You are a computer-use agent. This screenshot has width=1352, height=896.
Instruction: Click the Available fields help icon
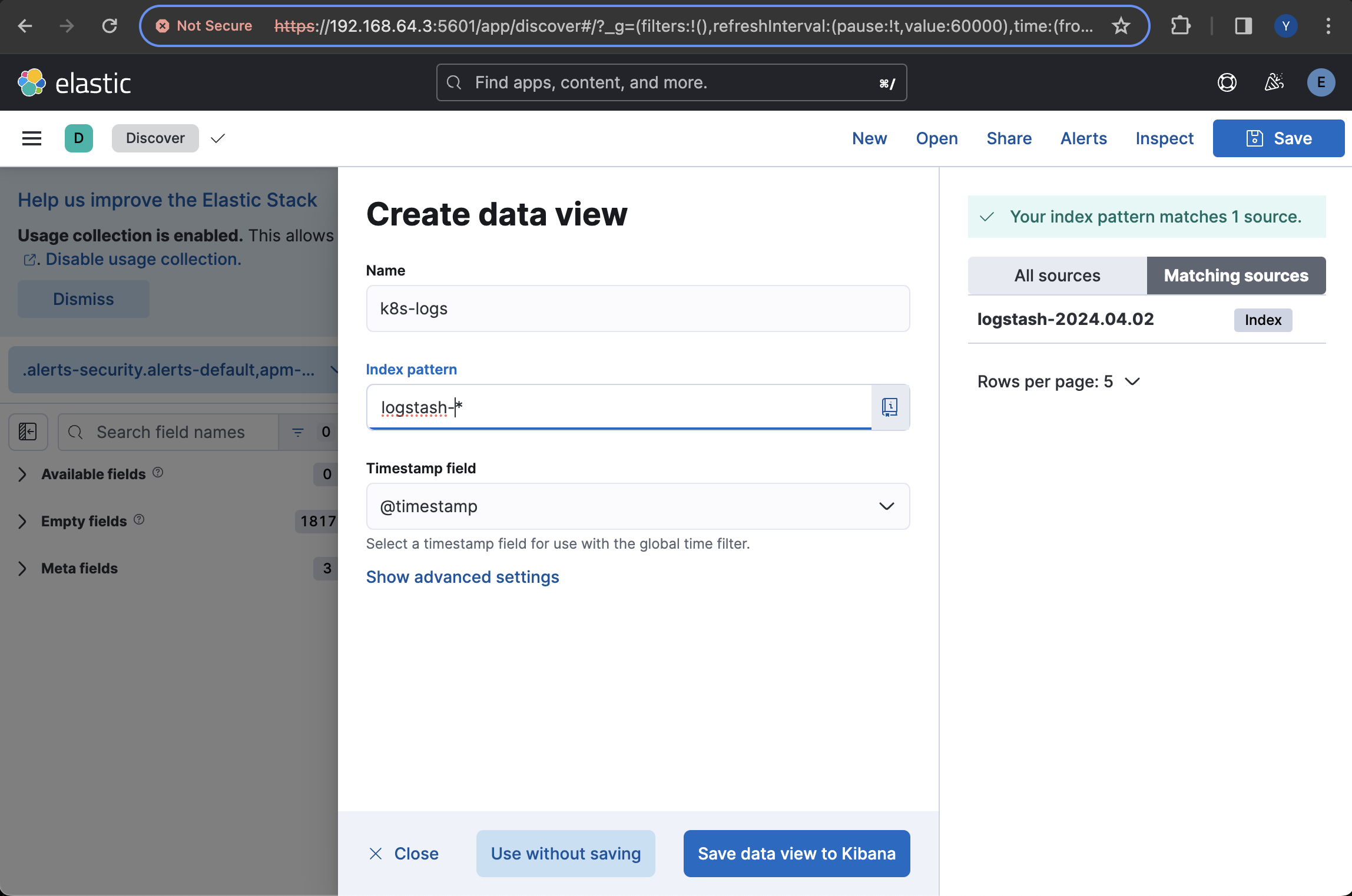(x=158, y=472)
